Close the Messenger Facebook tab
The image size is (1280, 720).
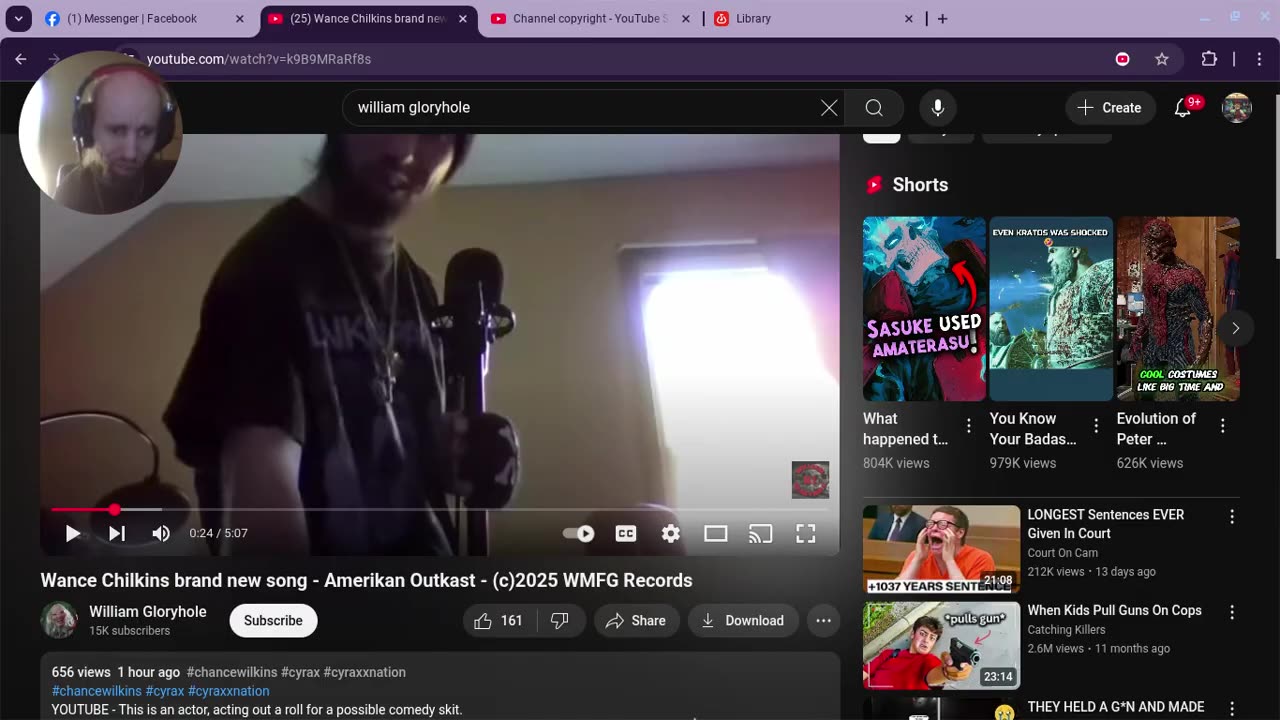(239, 19)
